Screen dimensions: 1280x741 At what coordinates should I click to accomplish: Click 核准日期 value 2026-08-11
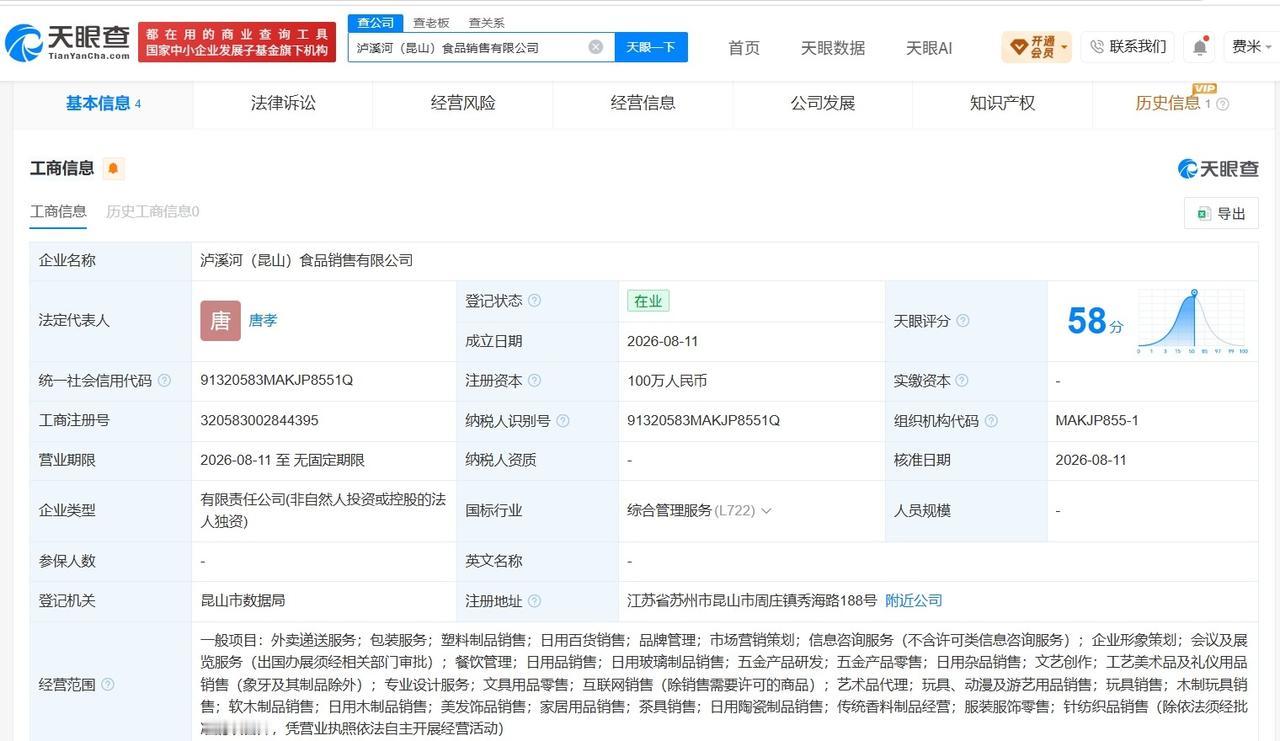point(1091,460)
